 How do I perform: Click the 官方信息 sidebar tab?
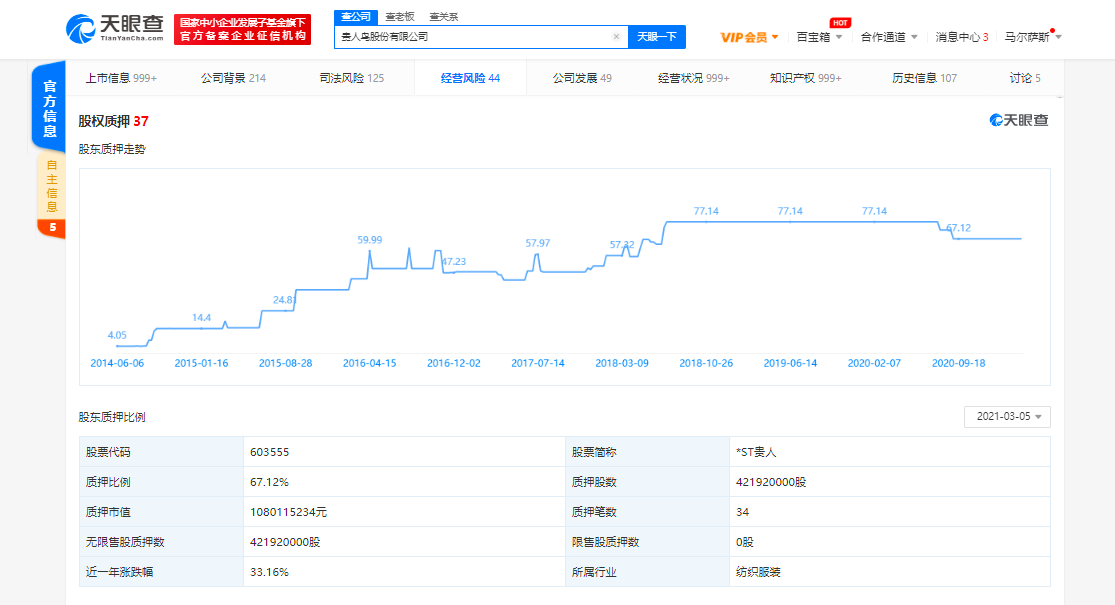[x=50, y=109]
